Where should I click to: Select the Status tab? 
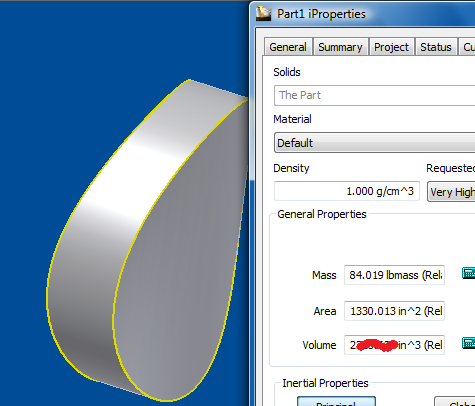(436, 47)
